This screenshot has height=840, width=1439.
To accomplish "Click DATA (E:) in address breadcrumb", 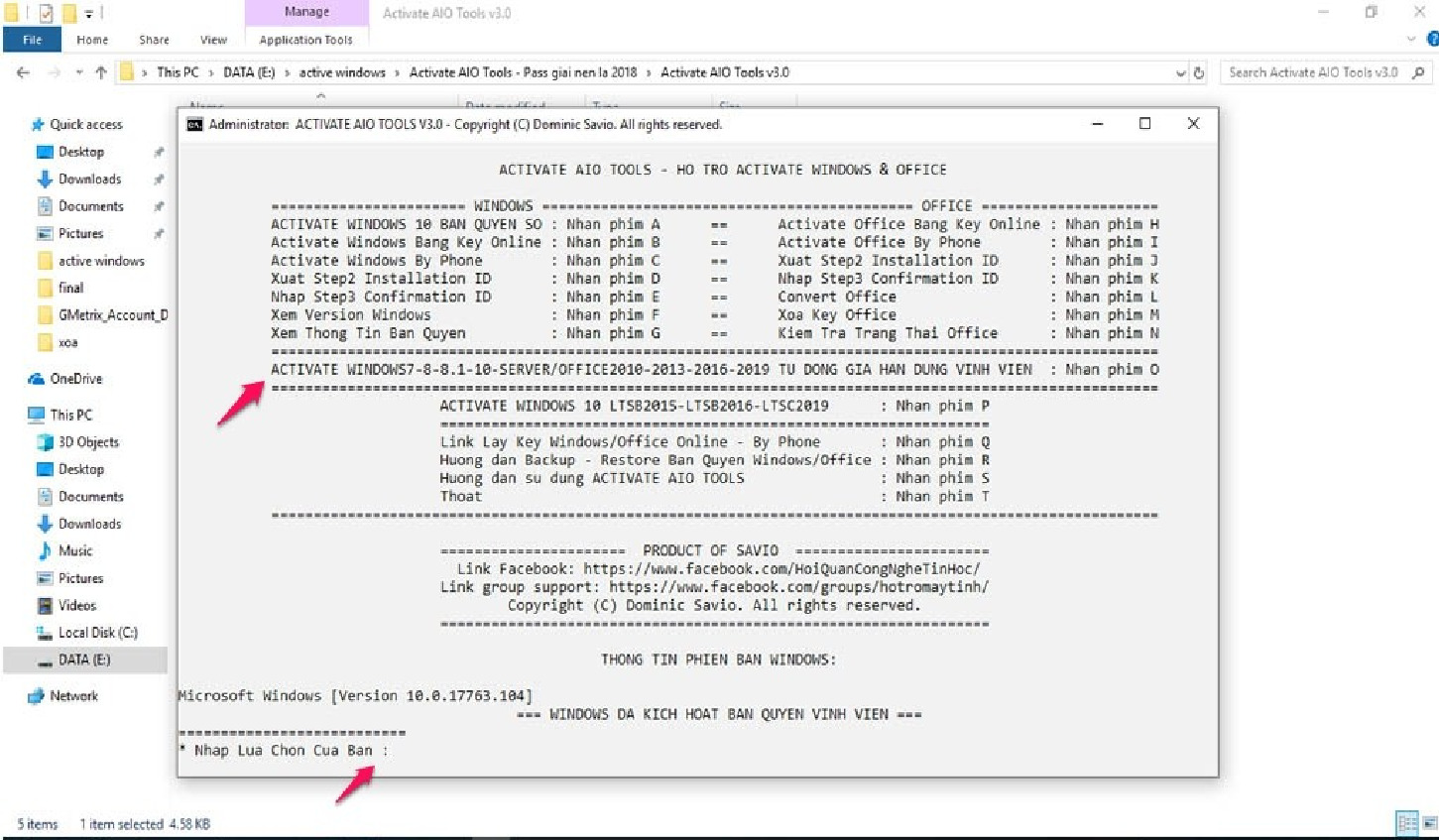I will [249, 72].
